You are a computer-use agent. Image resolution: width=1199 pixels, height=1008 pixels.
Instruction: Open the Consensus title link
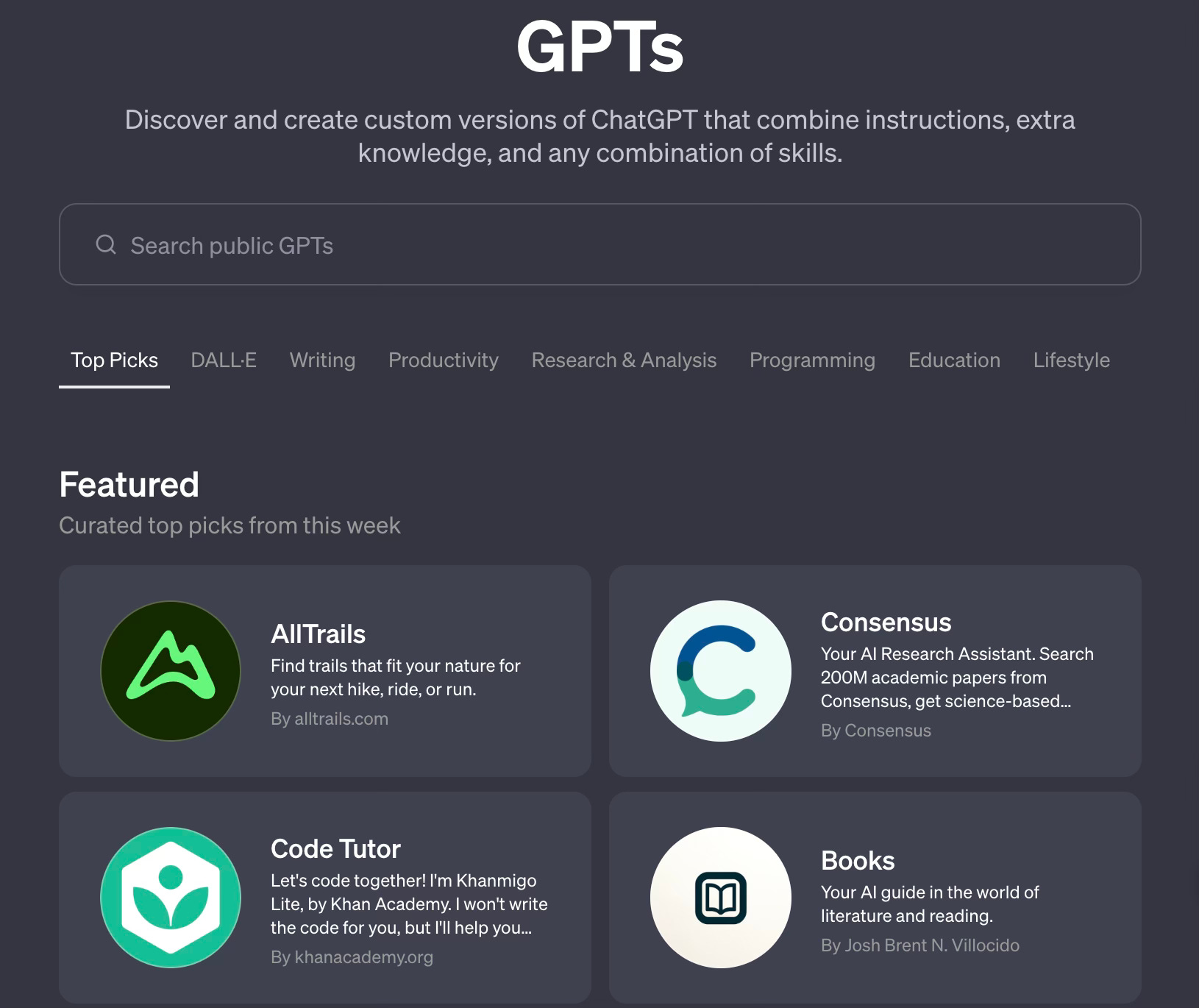click(x=886, y=622)
